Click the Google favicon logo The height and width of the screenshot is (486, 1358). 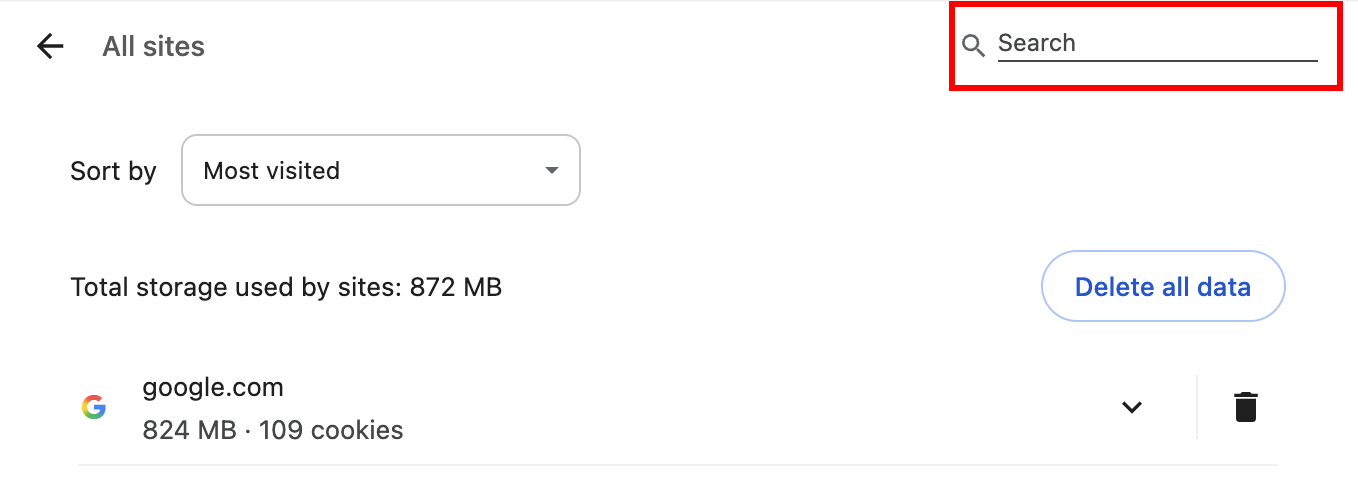click(x=94, y=408)
